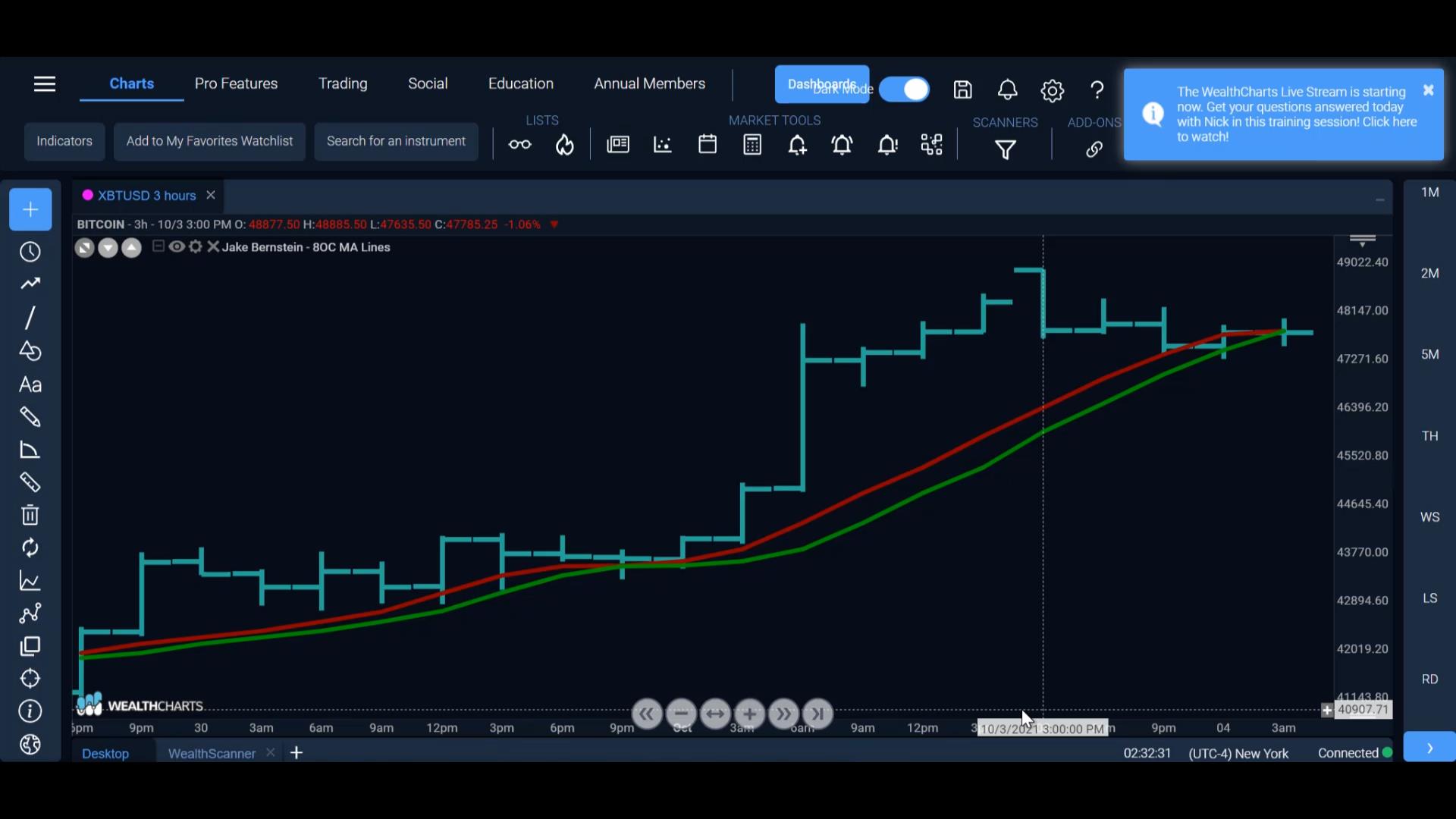Viewport: 1456px width, 819px height.
Task: Click the ringing alarm bell icon
Action: [843, 145]
